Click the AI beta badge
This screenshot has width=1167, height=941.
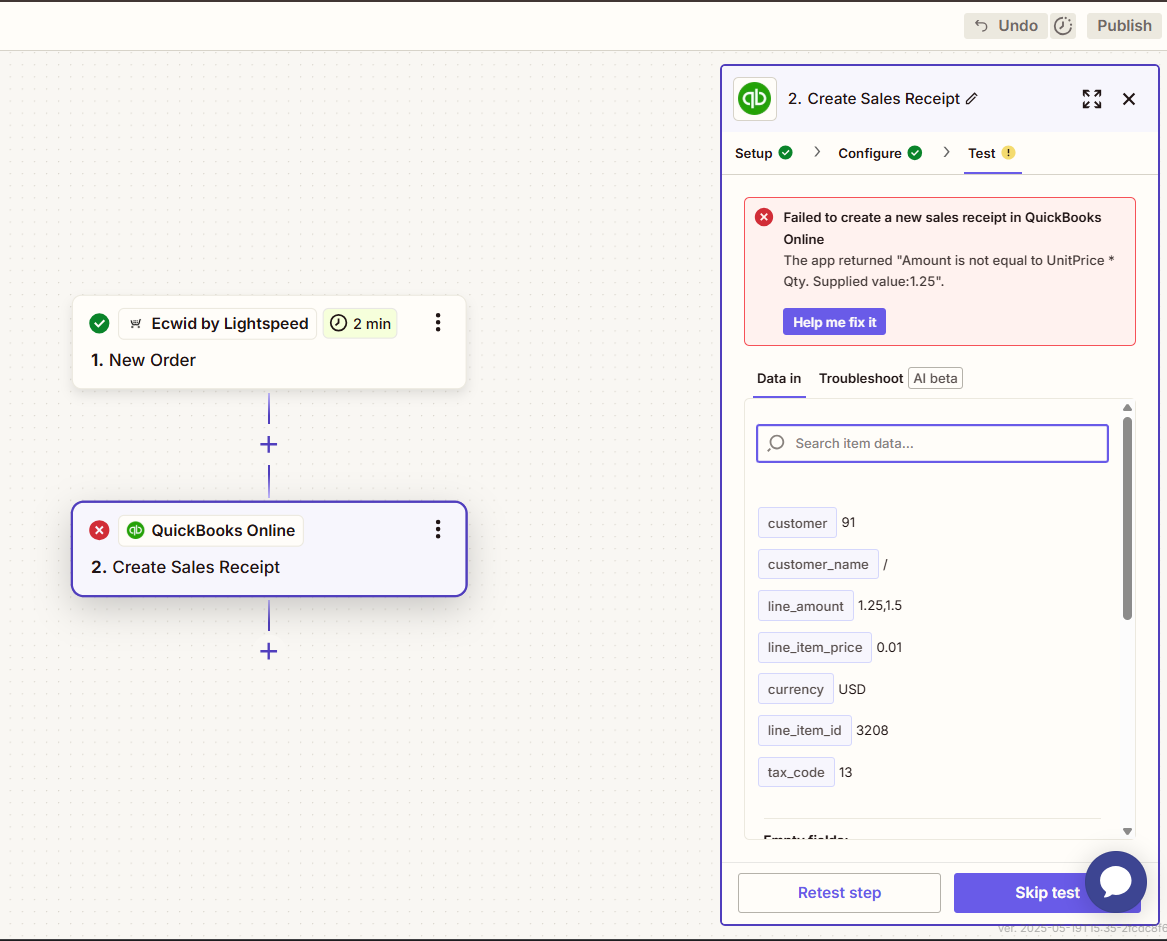(x=935, y=378)
